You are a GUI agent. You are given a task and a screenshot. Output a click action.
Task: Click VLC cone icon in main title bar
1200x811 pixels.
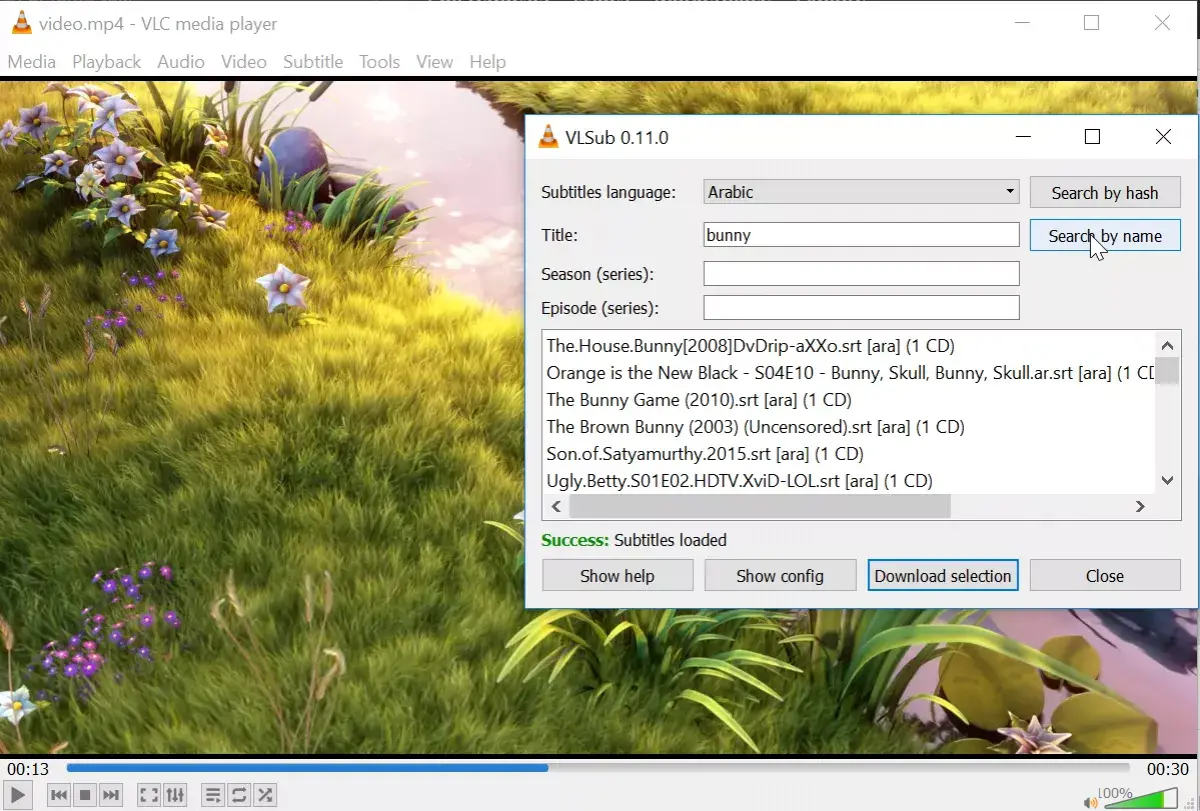(21, 23)
